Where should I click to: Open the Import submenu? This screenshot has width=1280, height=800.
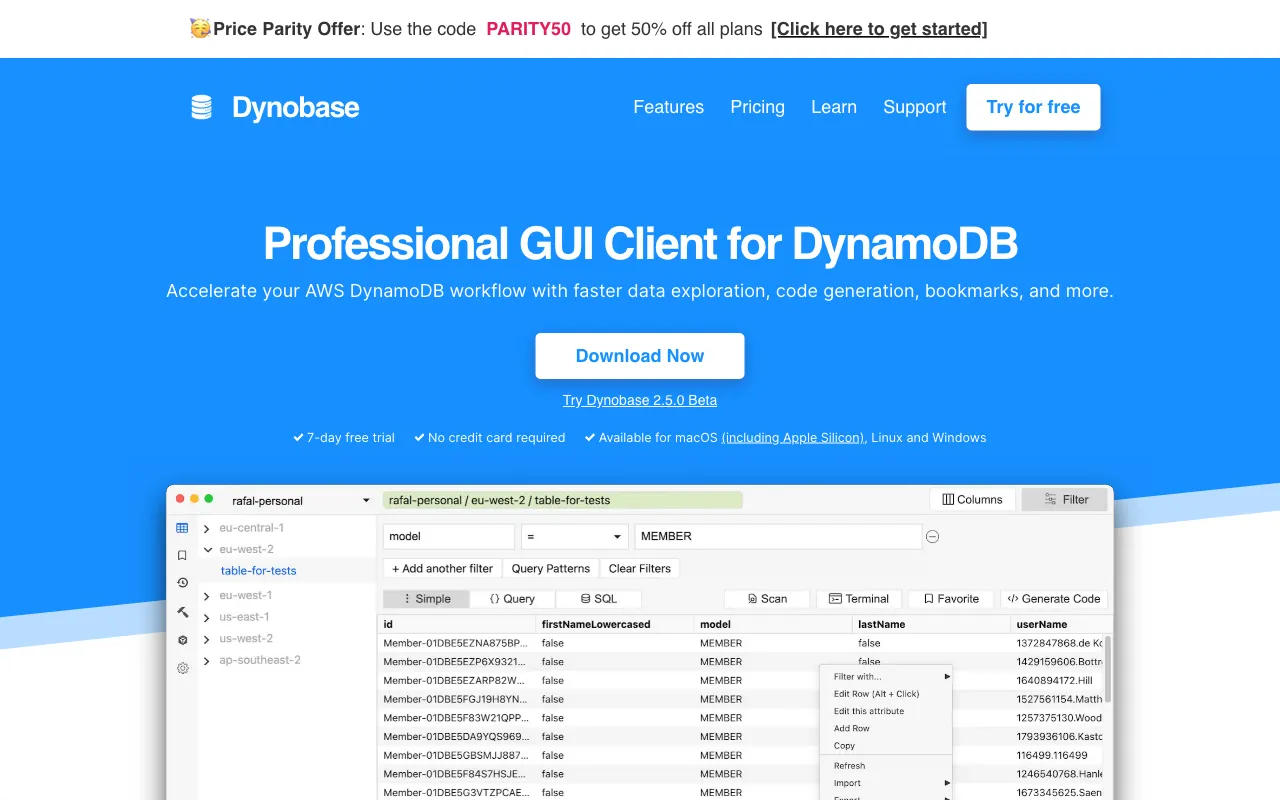886,783
